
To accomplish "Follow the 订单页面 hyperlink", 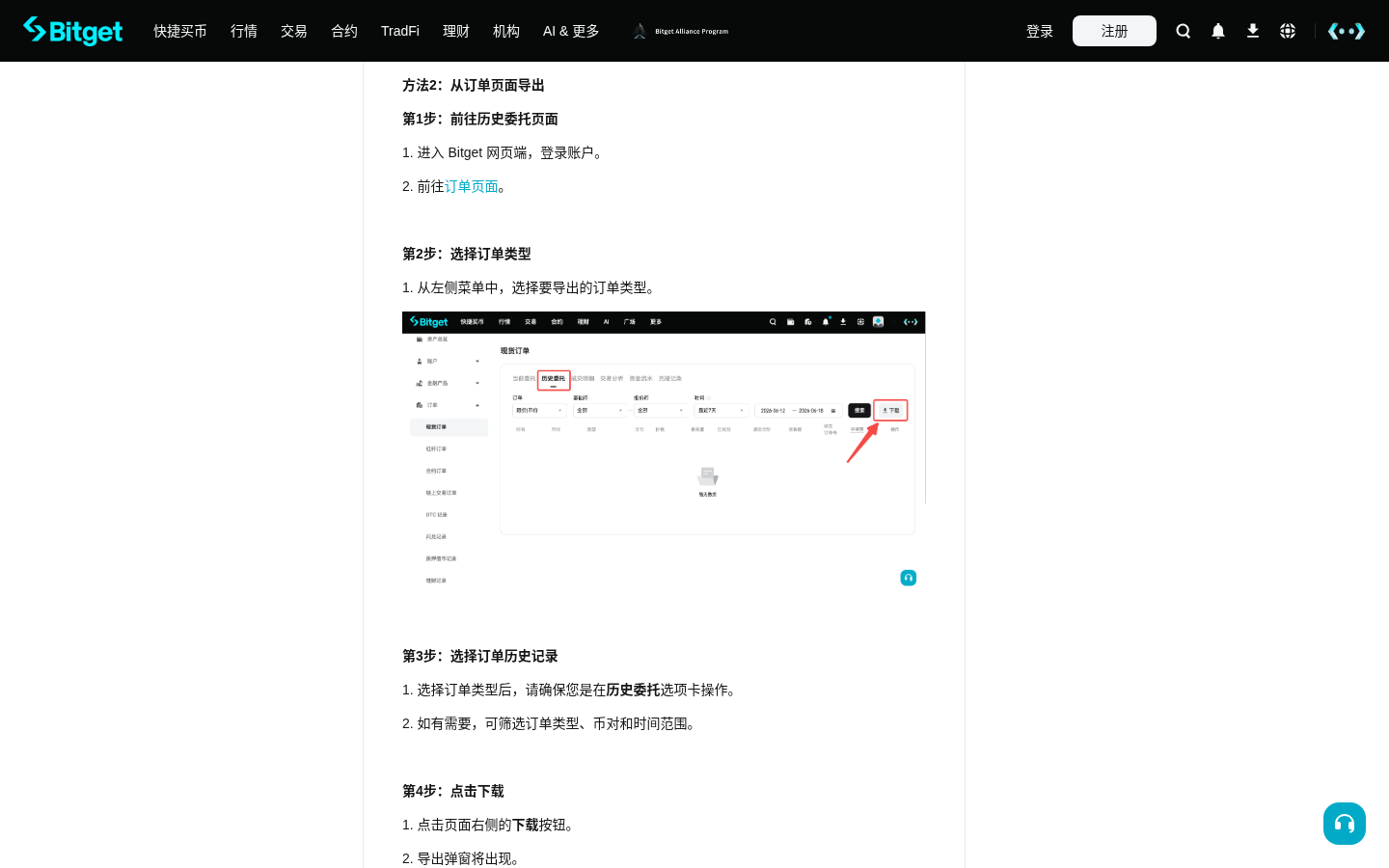I will click(x=472, y=186).
